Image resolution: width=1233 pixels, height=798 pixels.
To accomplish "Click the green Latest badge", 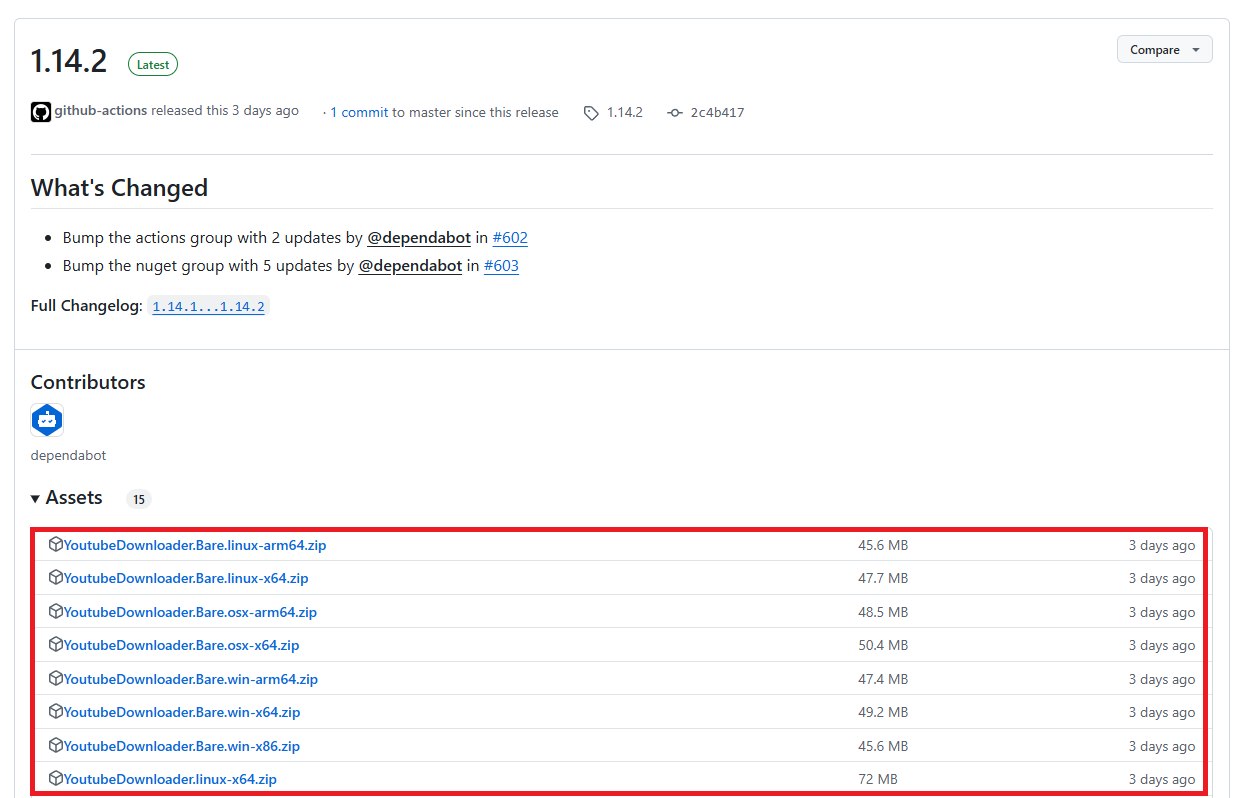I will 153,65.
